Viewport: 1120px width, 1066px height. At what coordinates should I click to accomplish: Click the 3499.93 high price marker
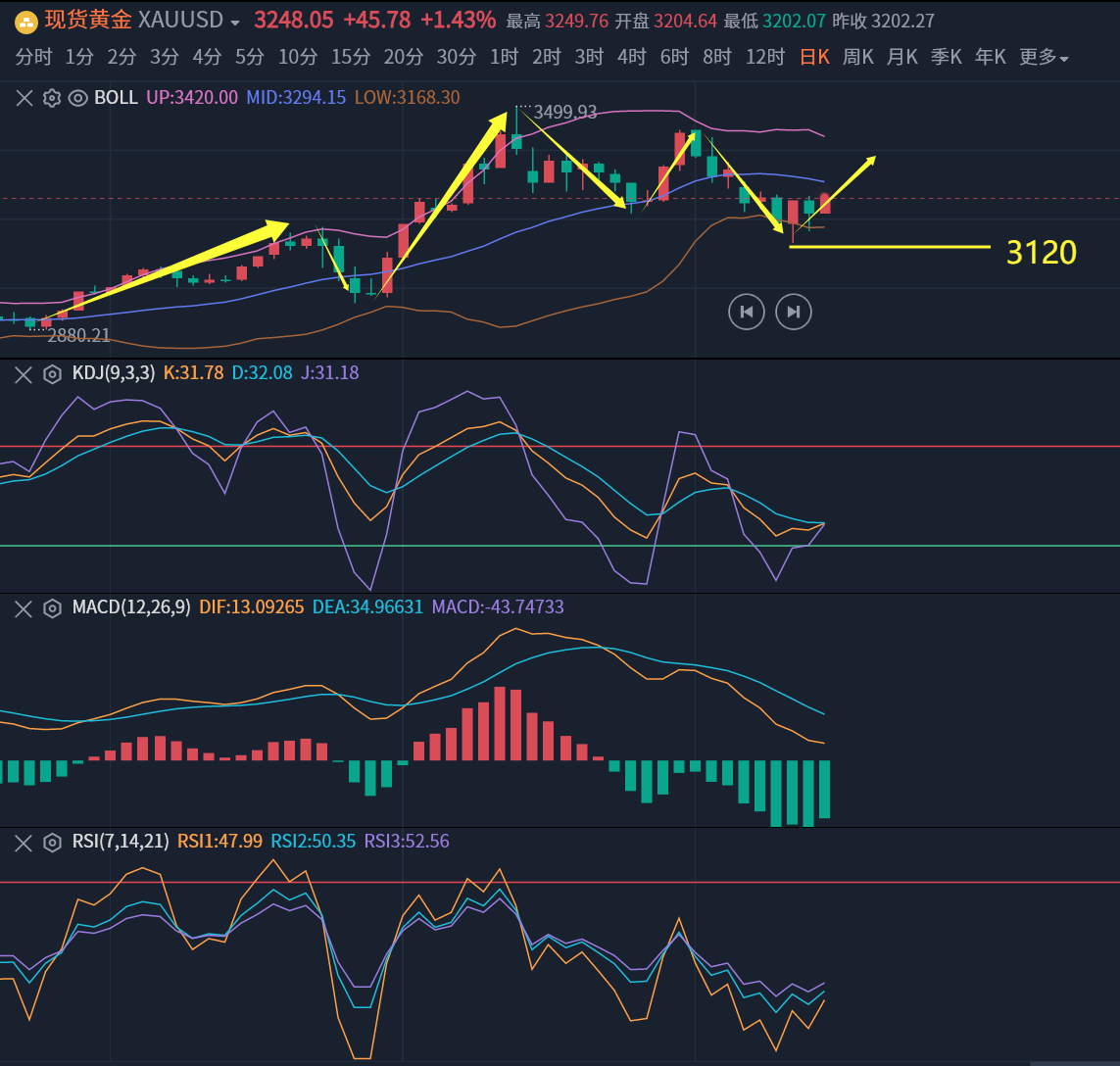tap(565, 112)
